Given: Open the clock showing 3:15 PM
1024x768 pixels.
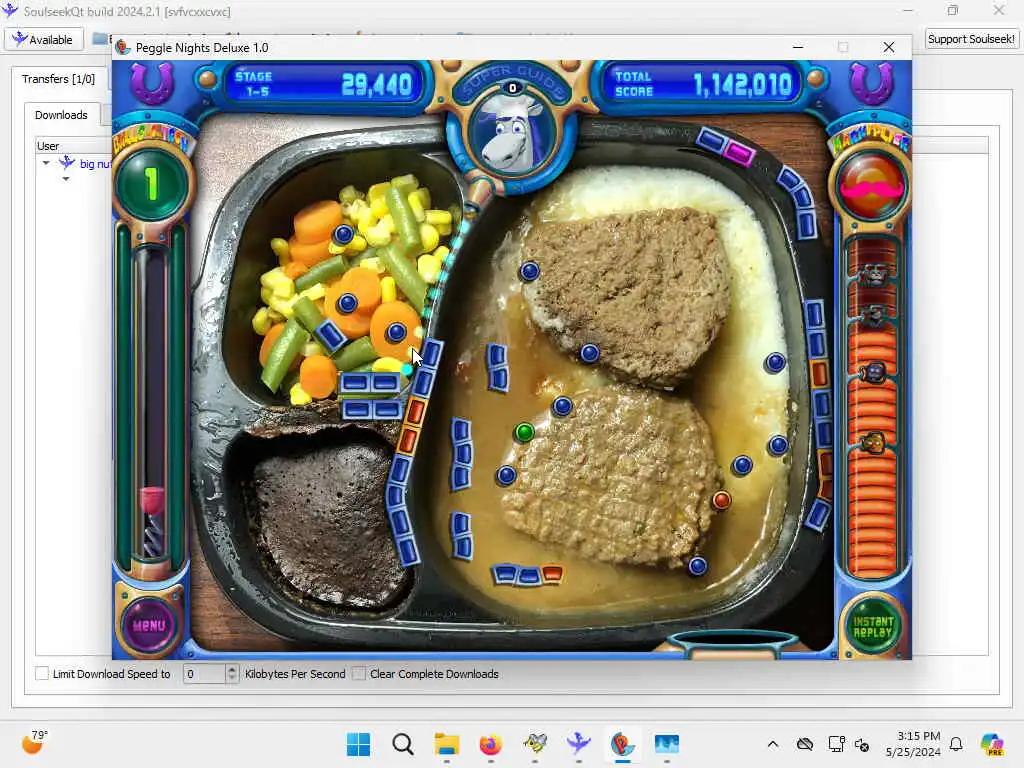Looking at the screenshot, I should (912, 744).
